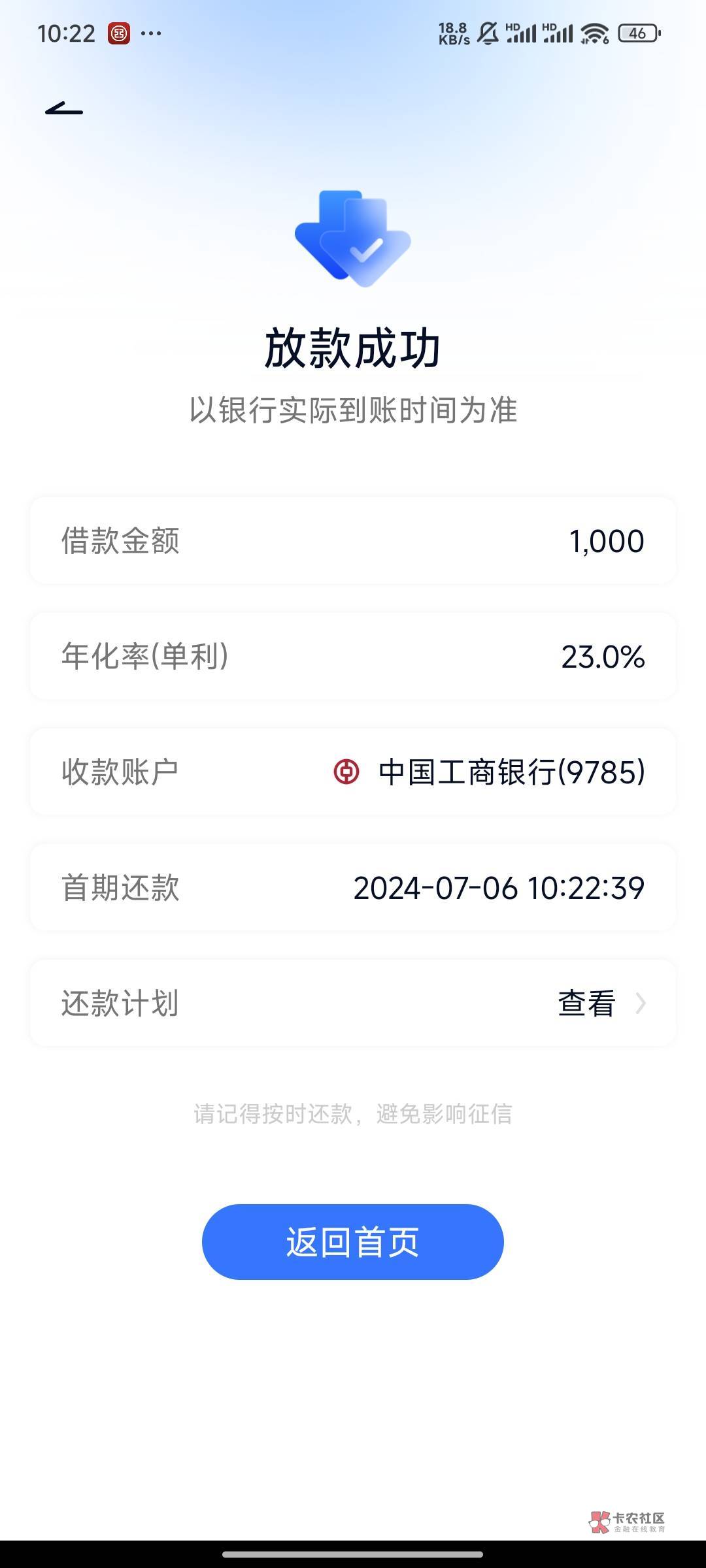
Task: Tap the 首期还款 date row
Action: pyautogui.click(x=353, y=887)
